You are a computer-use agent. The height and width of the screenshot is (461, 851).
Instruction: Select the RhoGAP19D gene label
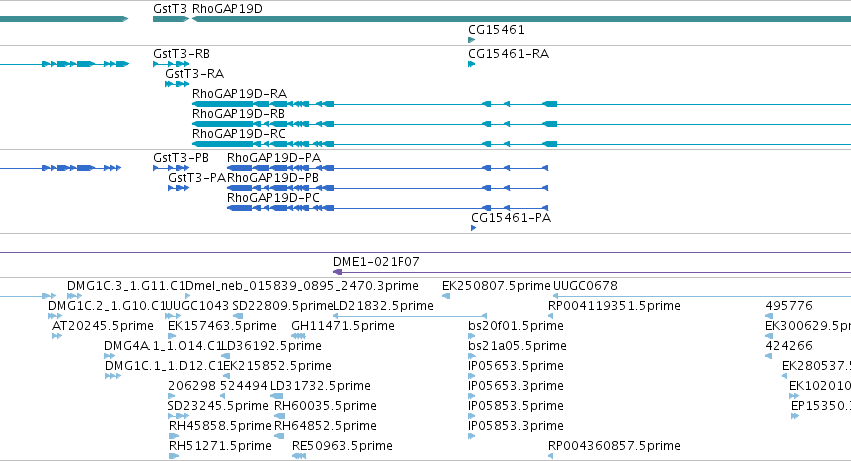click(x=227, y=9)
